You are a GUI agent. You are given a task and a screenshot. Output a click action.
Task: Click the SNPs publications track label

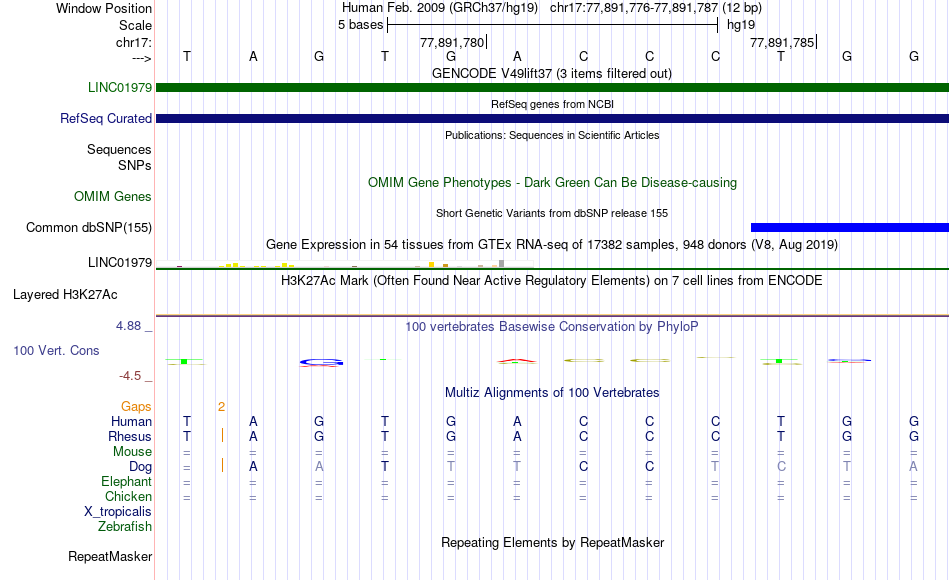tap(135, 165)
